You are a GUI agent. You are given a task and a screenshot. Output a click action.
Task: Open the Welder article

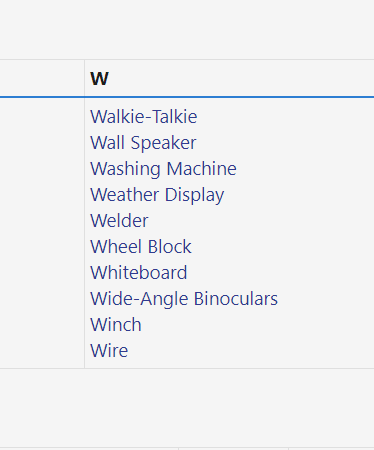point(119,221)
